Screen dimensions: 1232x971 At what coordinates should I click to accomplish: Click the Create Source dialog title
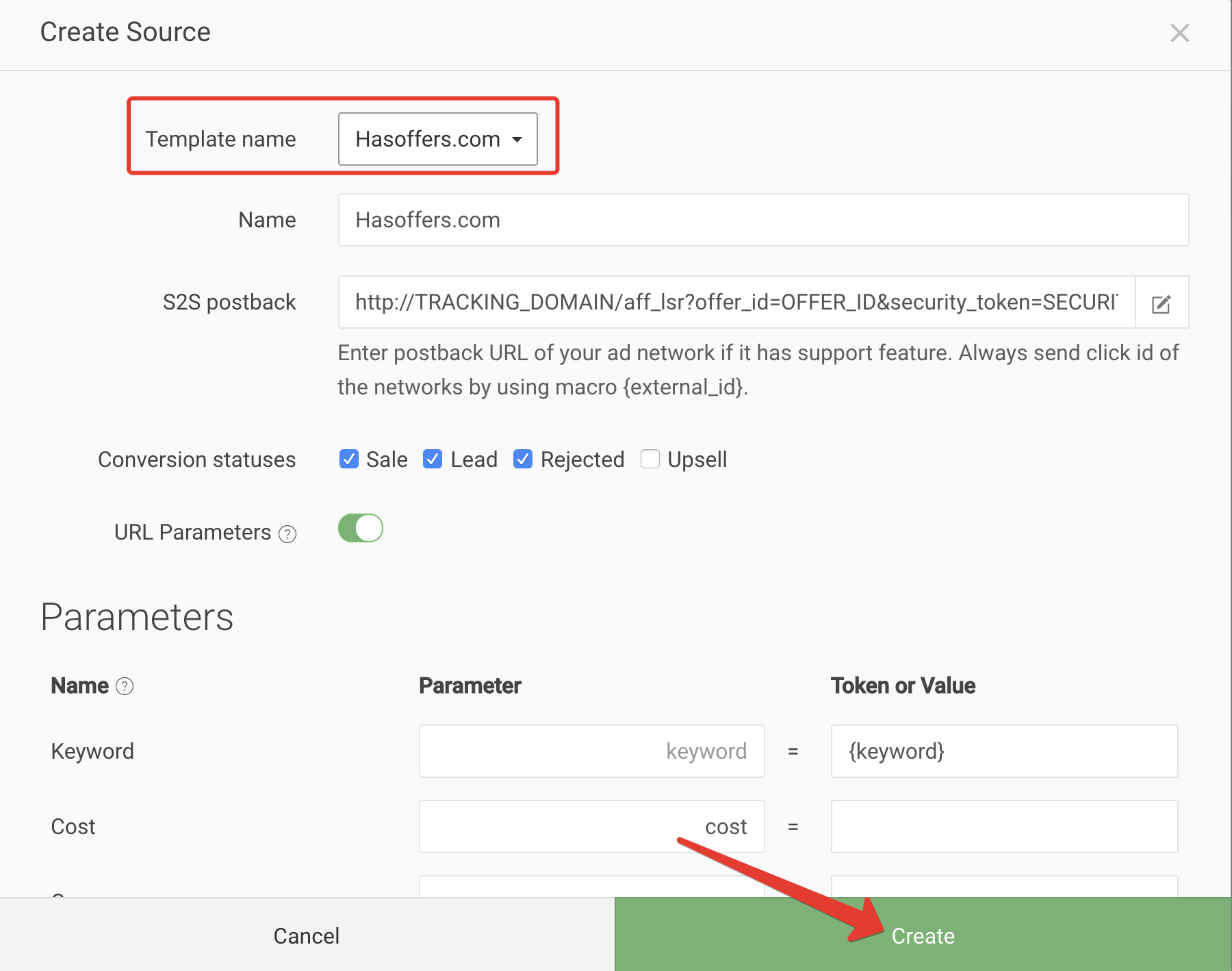[125, 32]
